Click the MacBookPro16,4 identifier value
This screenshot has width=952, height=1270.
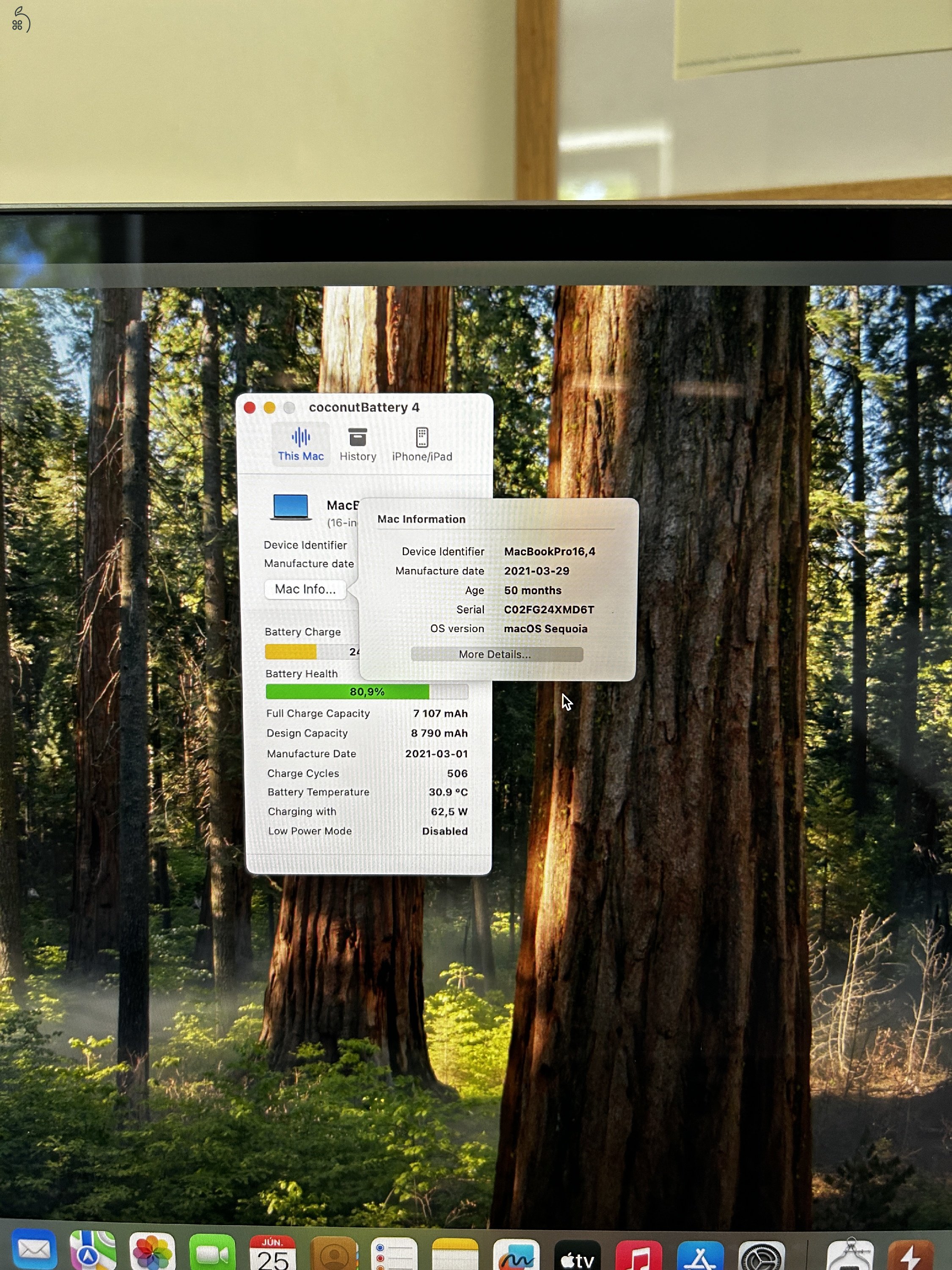pyautogui.click(x=549, y=551)
